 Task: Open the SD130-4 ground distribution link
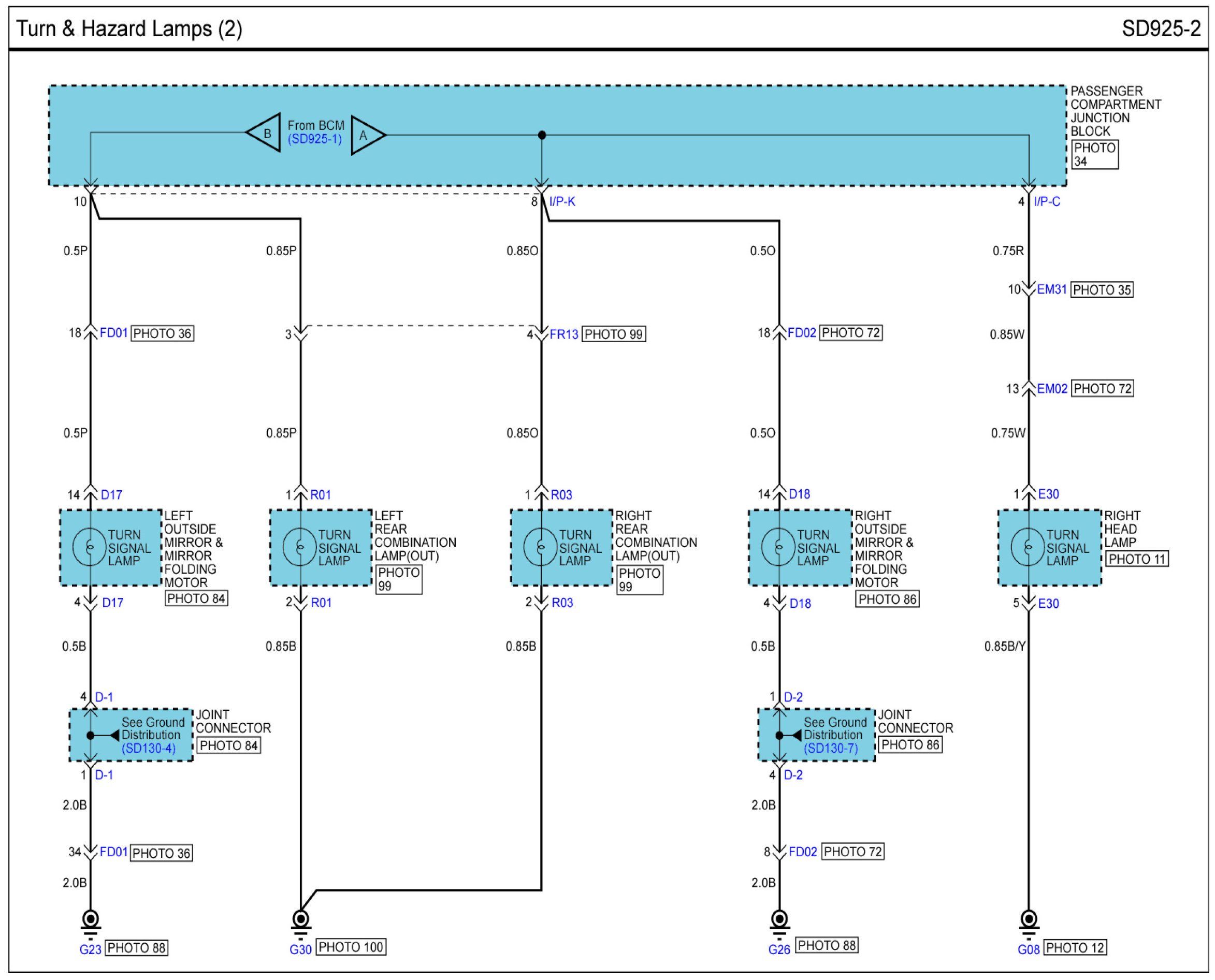[x=149, y=749]
